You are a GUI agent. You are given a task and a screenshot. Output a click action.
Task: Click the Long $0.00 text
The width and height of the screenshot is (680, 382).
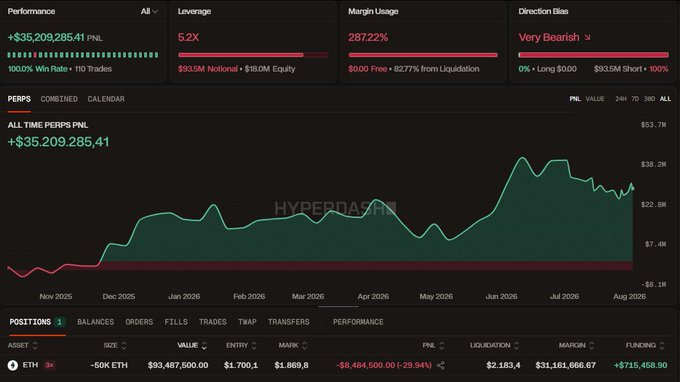[557, 69]
